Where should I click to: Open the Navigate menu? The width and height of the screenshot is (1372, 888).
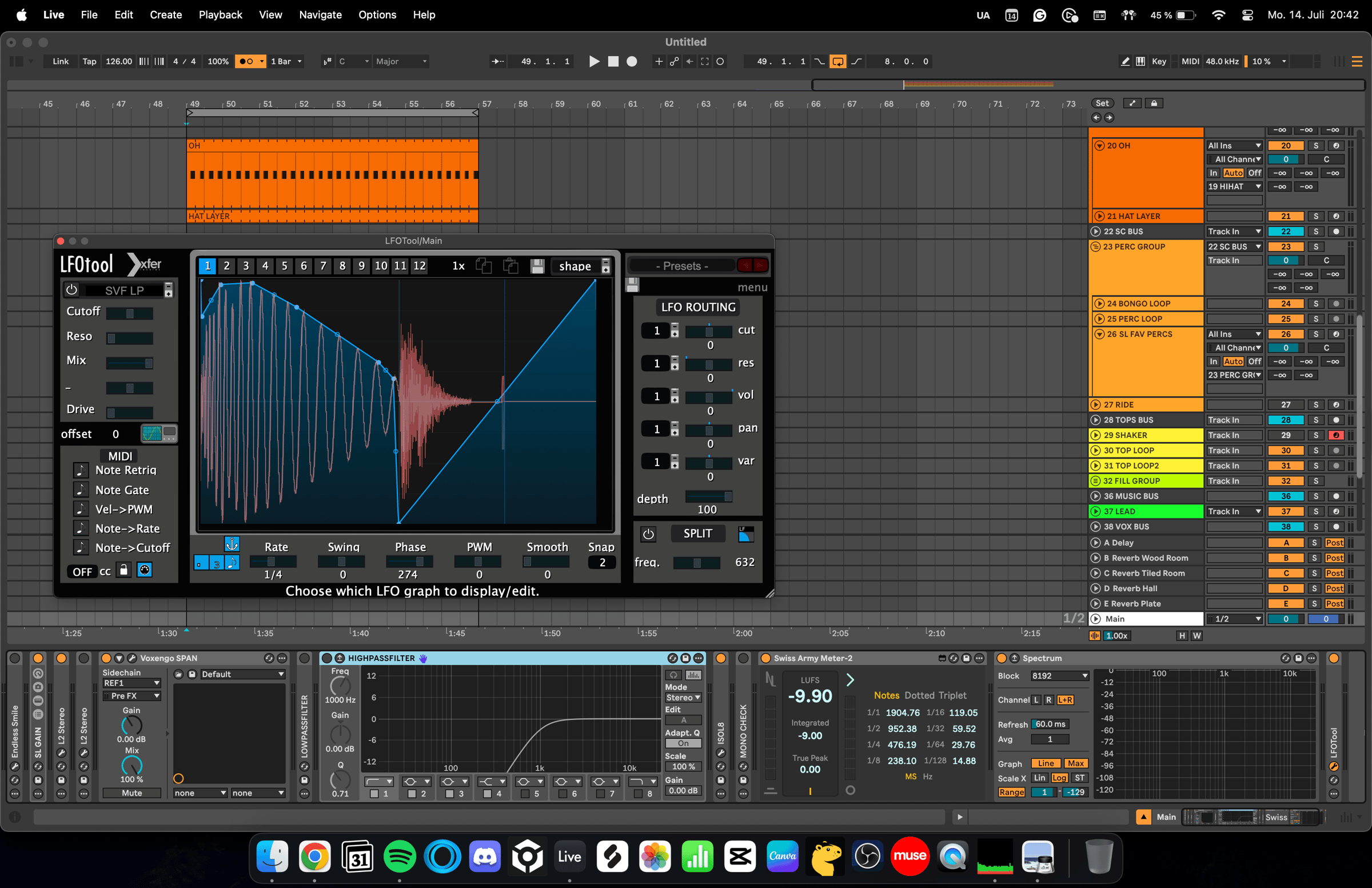320,15
